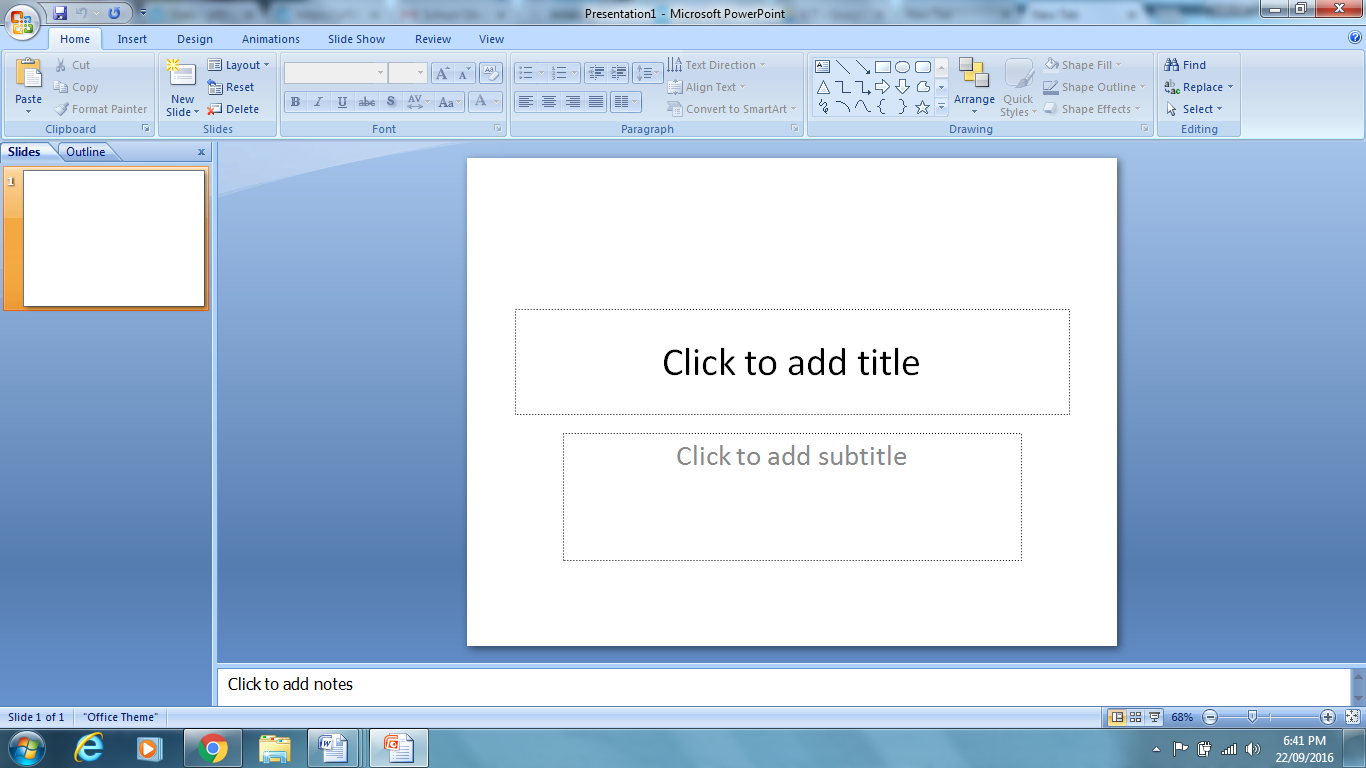
Task: Toggle Bold formatting
Action: [295, 102]
